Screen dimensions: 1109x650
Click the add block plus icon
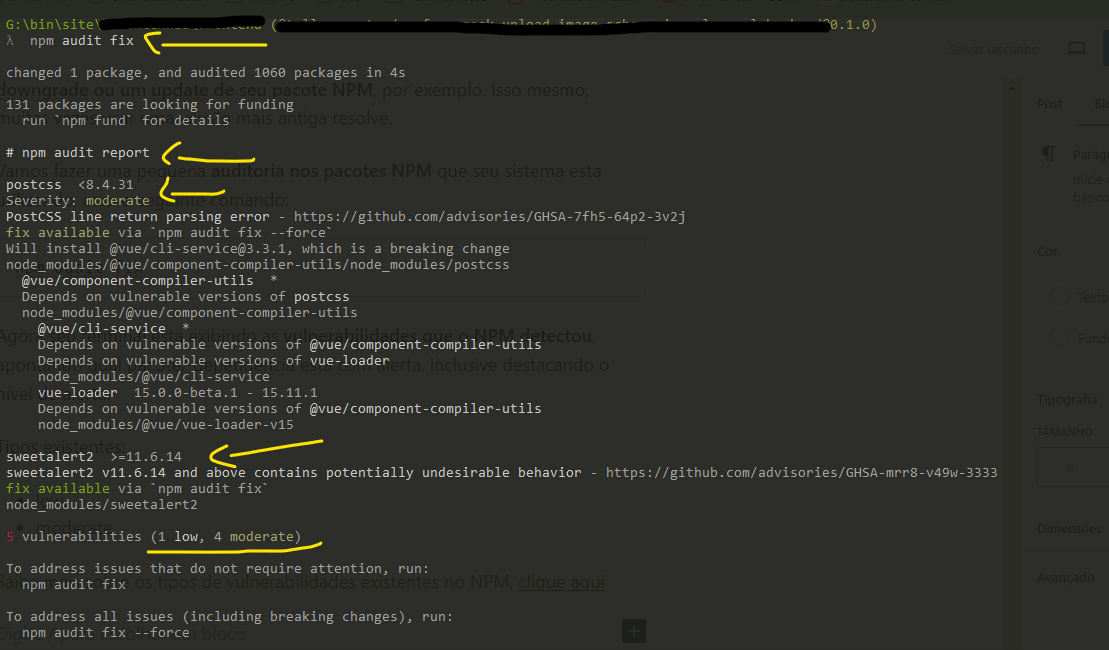pyautogui.click(x=634, y=630)
